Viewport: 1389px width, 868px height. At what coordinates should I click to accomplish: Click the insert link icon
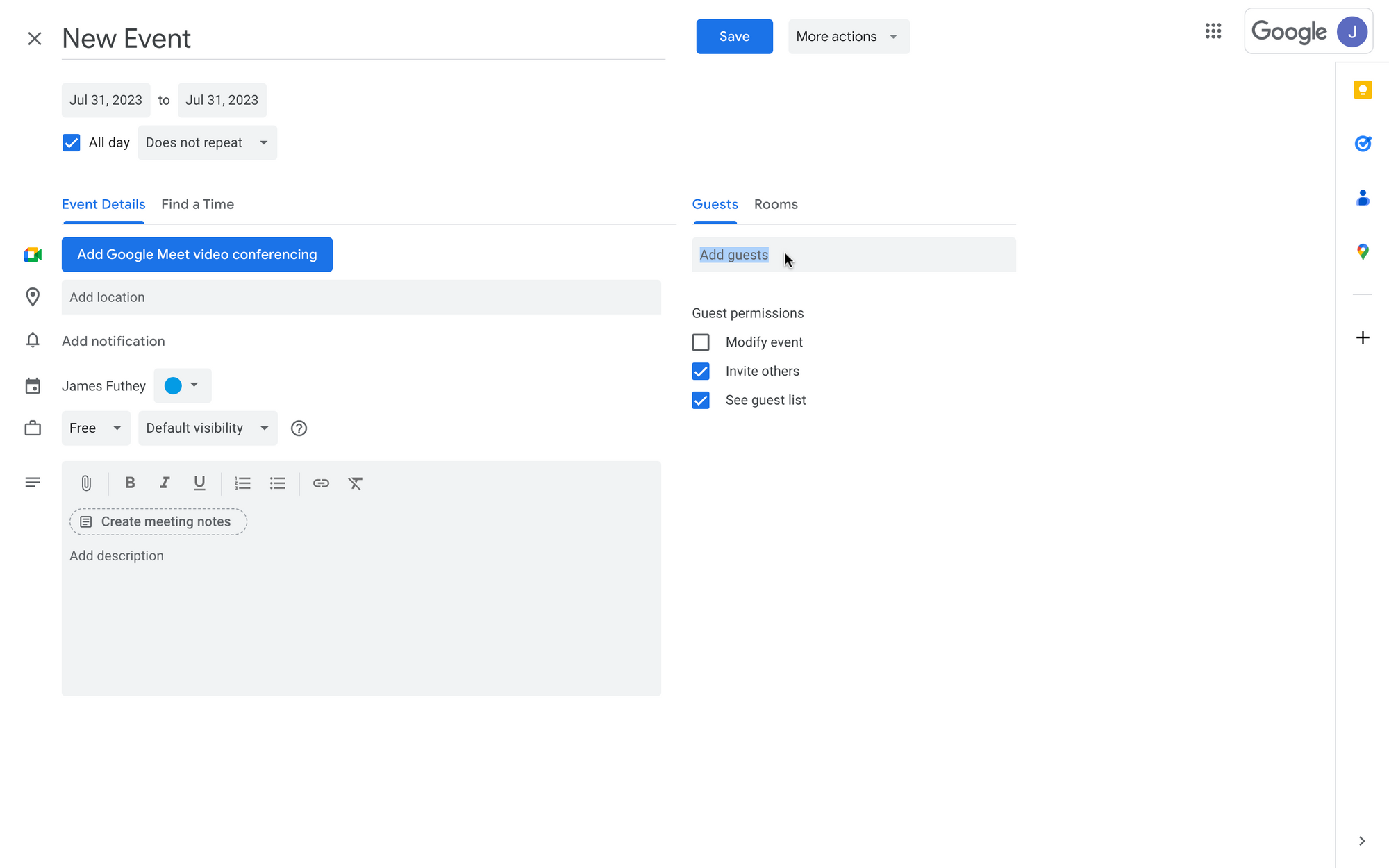tap(320, 483)
